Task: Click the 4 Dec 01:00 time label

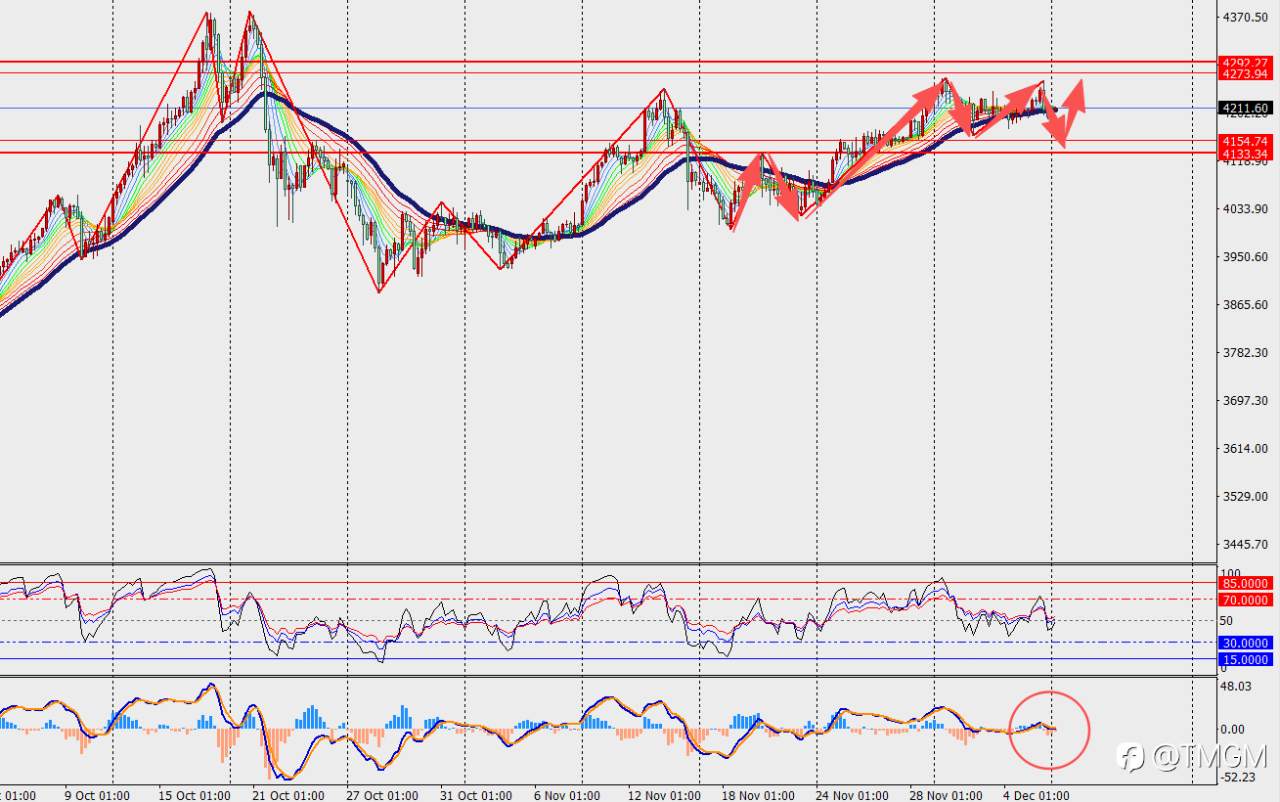Action: click(1036, 796)
